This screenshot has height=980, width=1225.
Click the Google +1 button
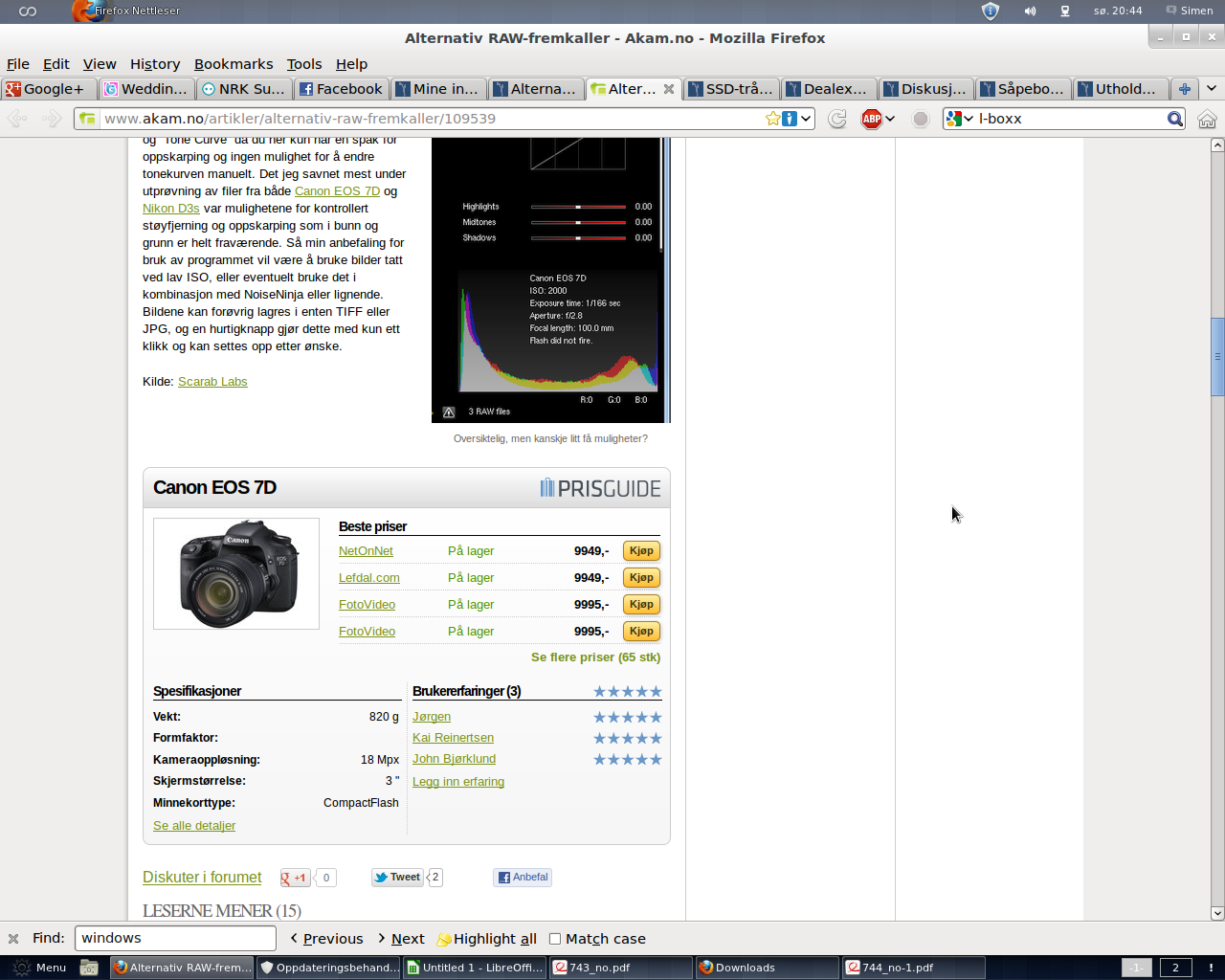point(295,878)
